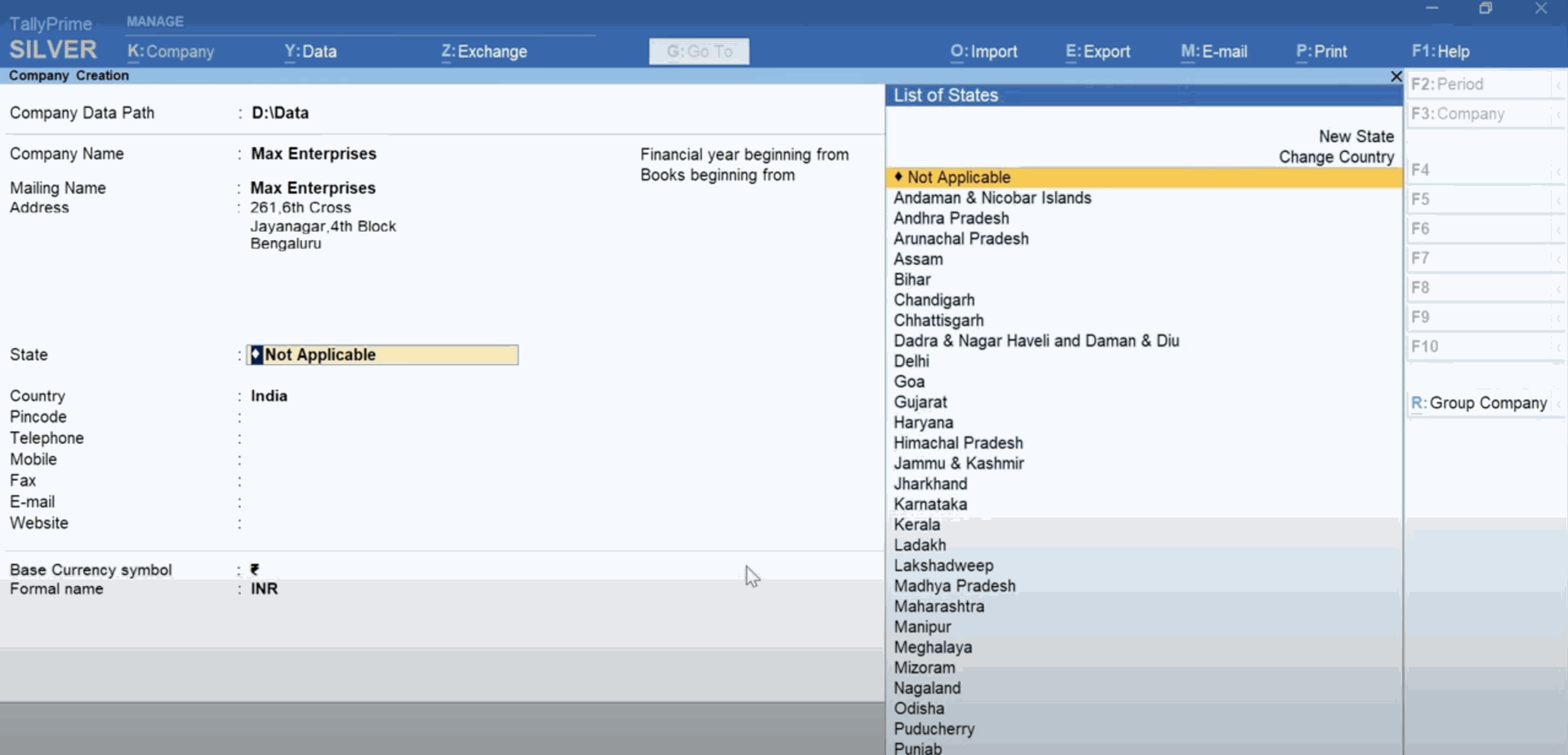
Task: Select Mizoram from the list
Action: (924, 667)
